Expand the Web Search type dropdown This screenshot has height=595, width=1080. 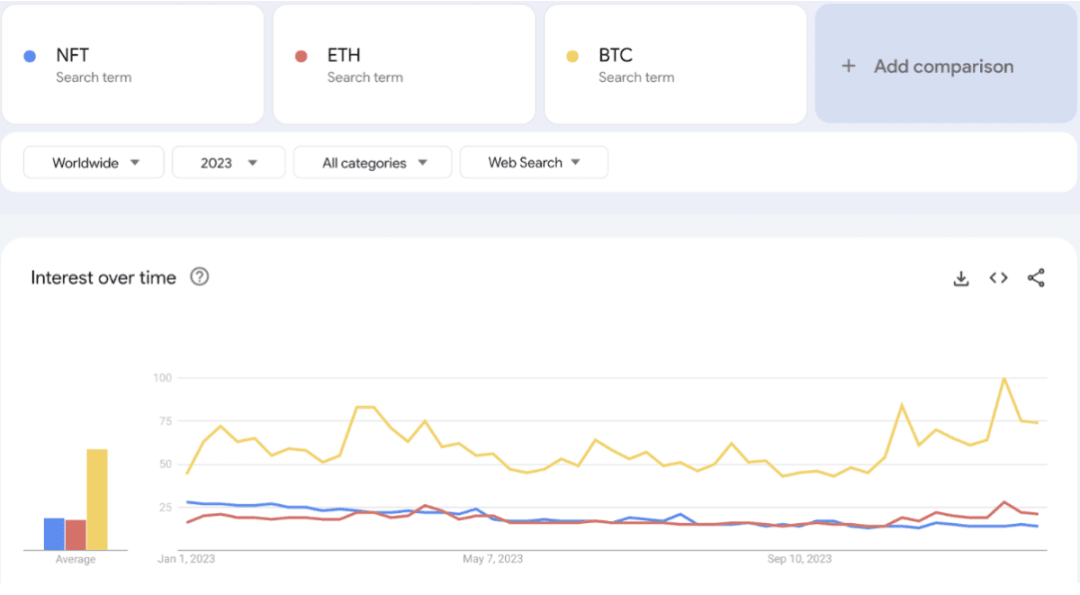534,162
